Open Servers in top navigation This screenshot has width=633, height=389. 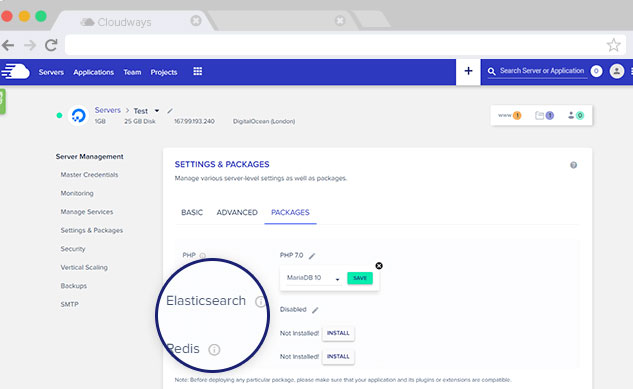51,72
